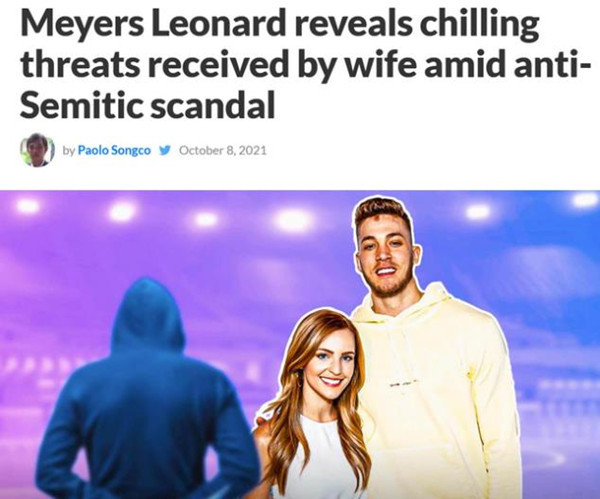The image size is (600, 499).
Task: Click "anti-" at the end of the headline line
Action: [x=545, y=63]
